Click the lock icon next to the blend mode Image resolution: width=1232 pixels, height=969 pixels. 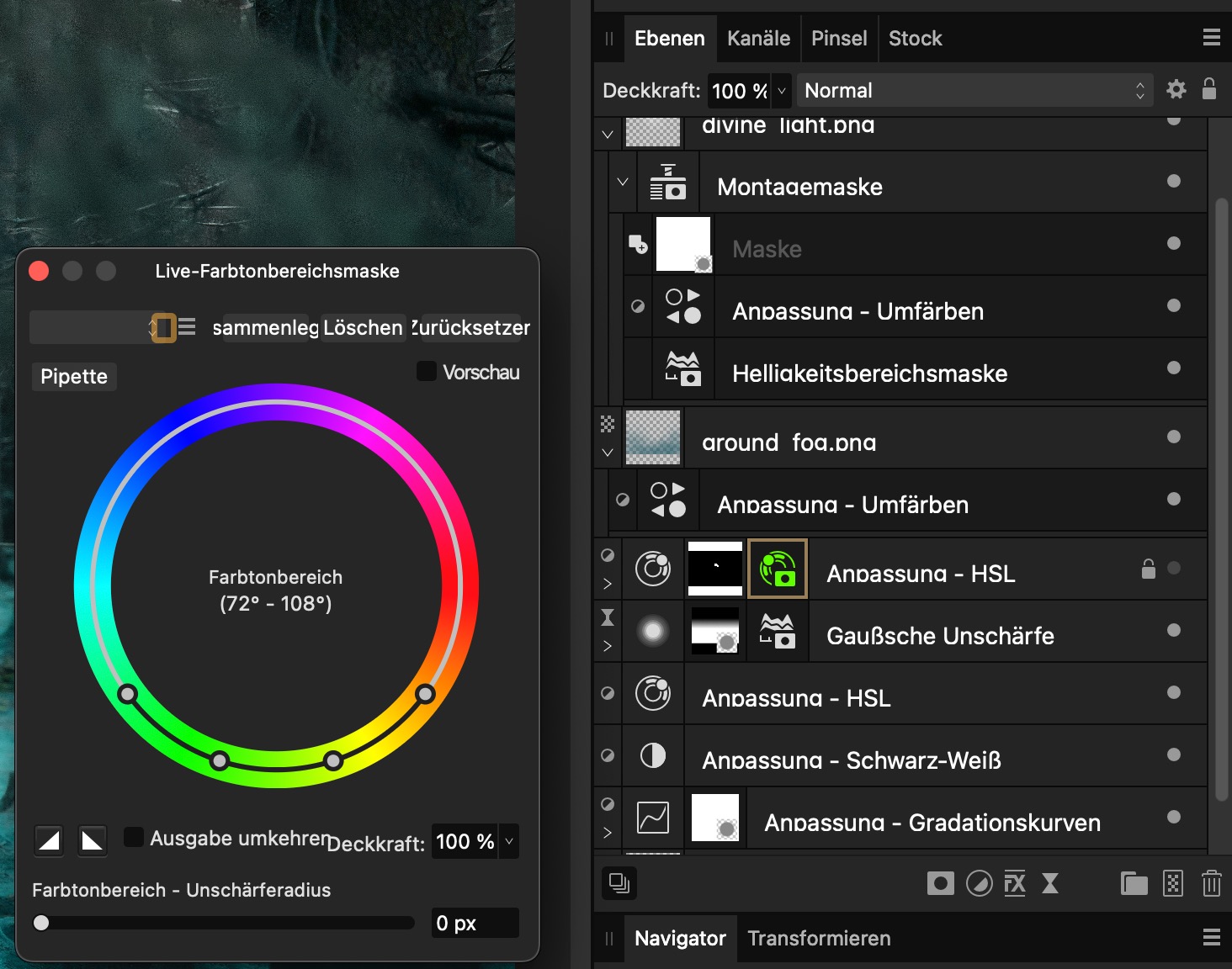pyautogui.click(x=1209, y=89)
